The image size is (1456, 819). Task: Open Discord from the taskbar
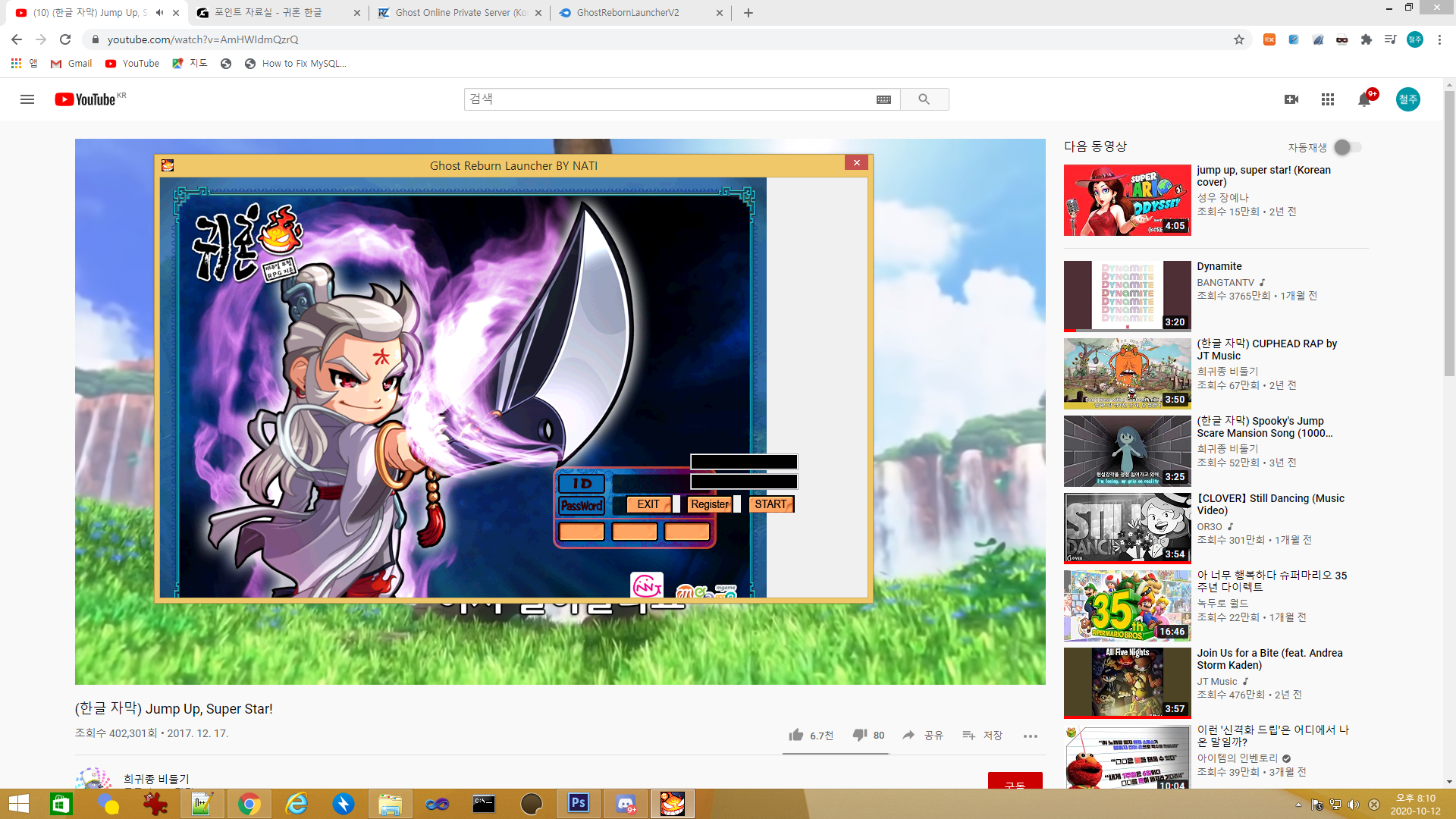coord(626,803)
